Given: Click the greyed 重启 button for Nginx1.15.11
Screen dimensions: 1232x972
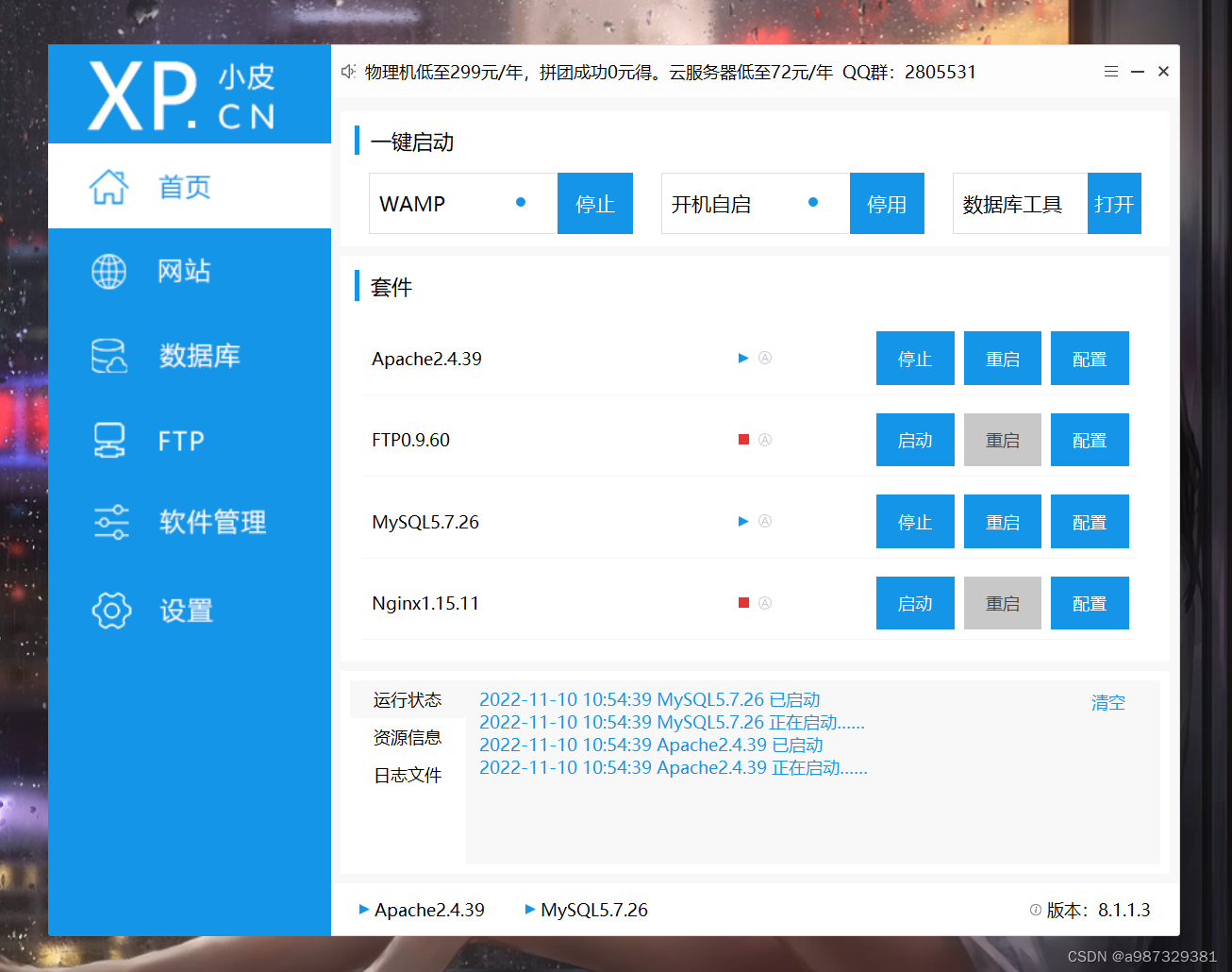Looking at the screenshot, I should coord(1003,603).
